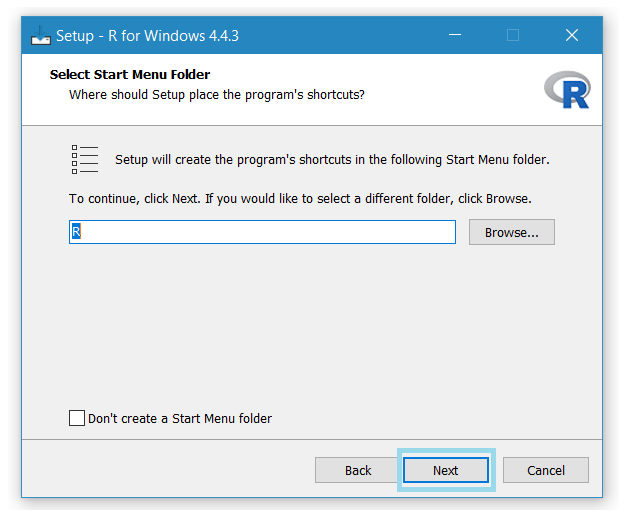
Task: Minimize the Setup window
Action: [x=455, y=35]
